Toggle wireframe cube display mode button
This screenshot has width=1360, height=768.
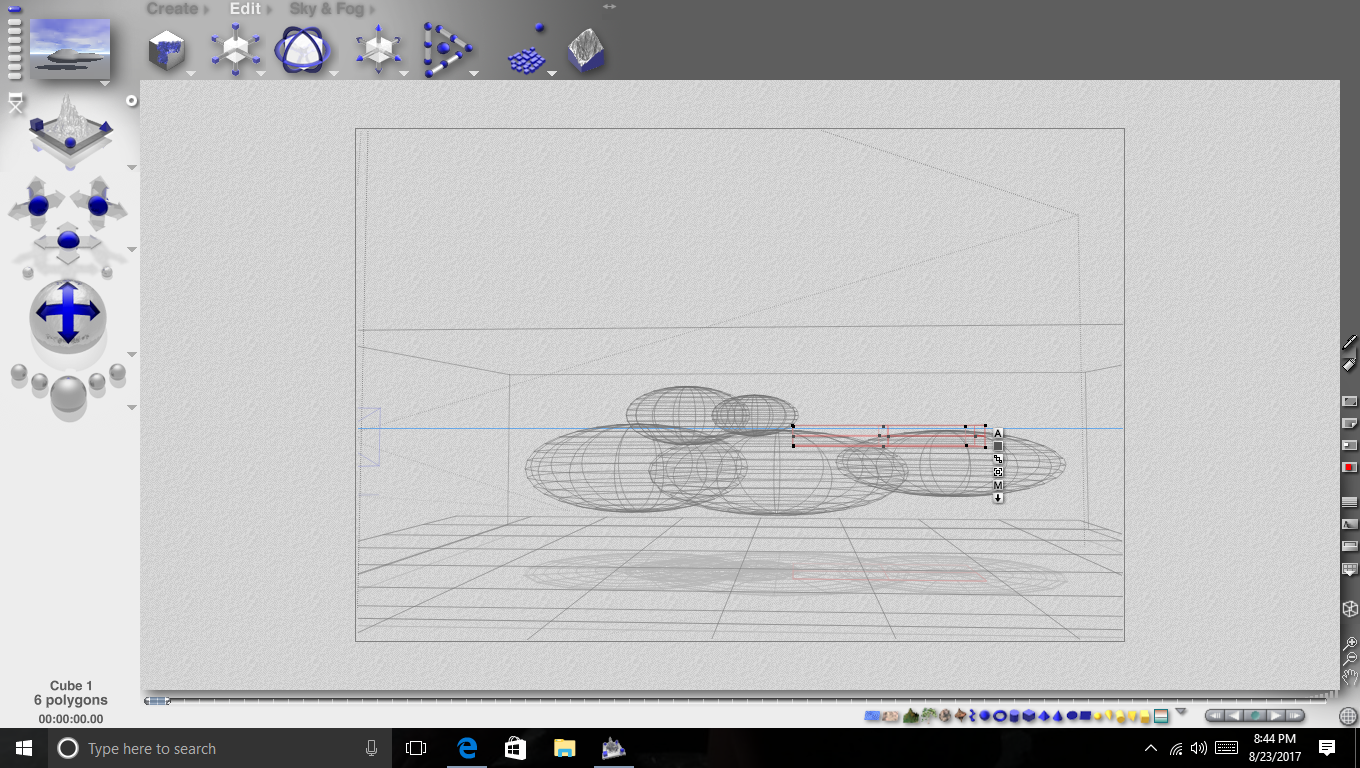1350,608
